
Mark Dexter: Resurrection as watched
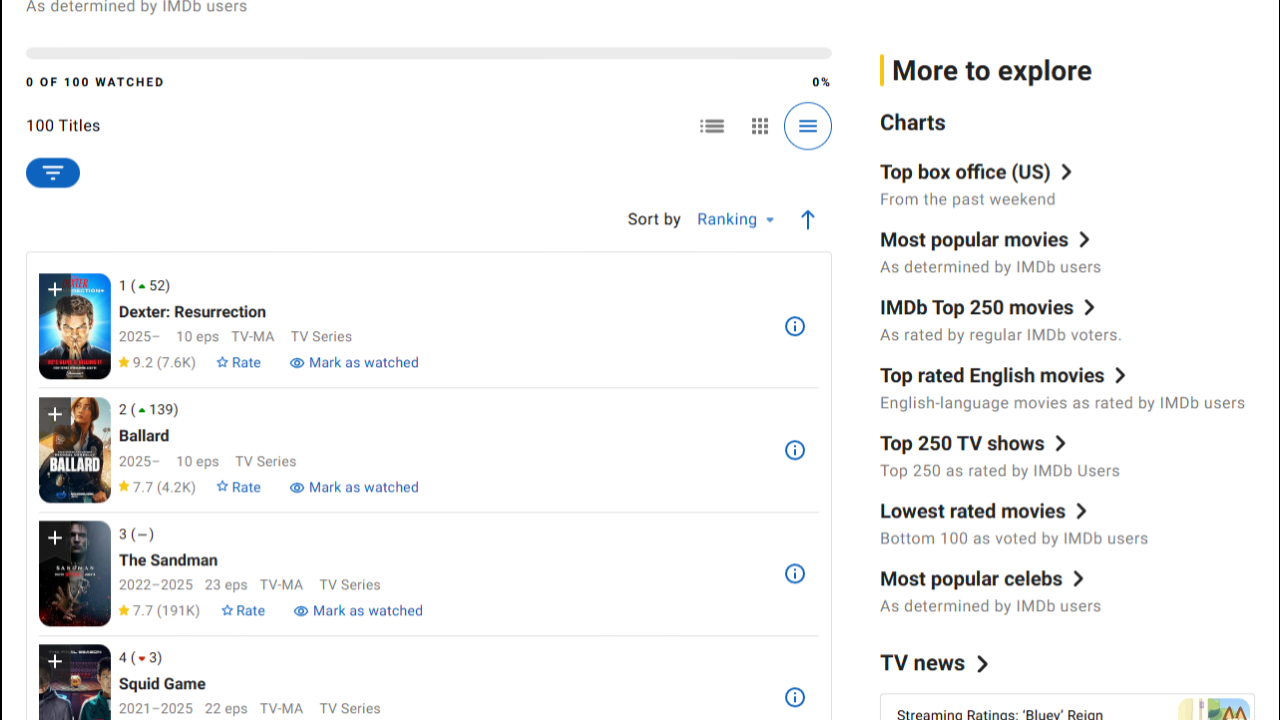[354, 363]
